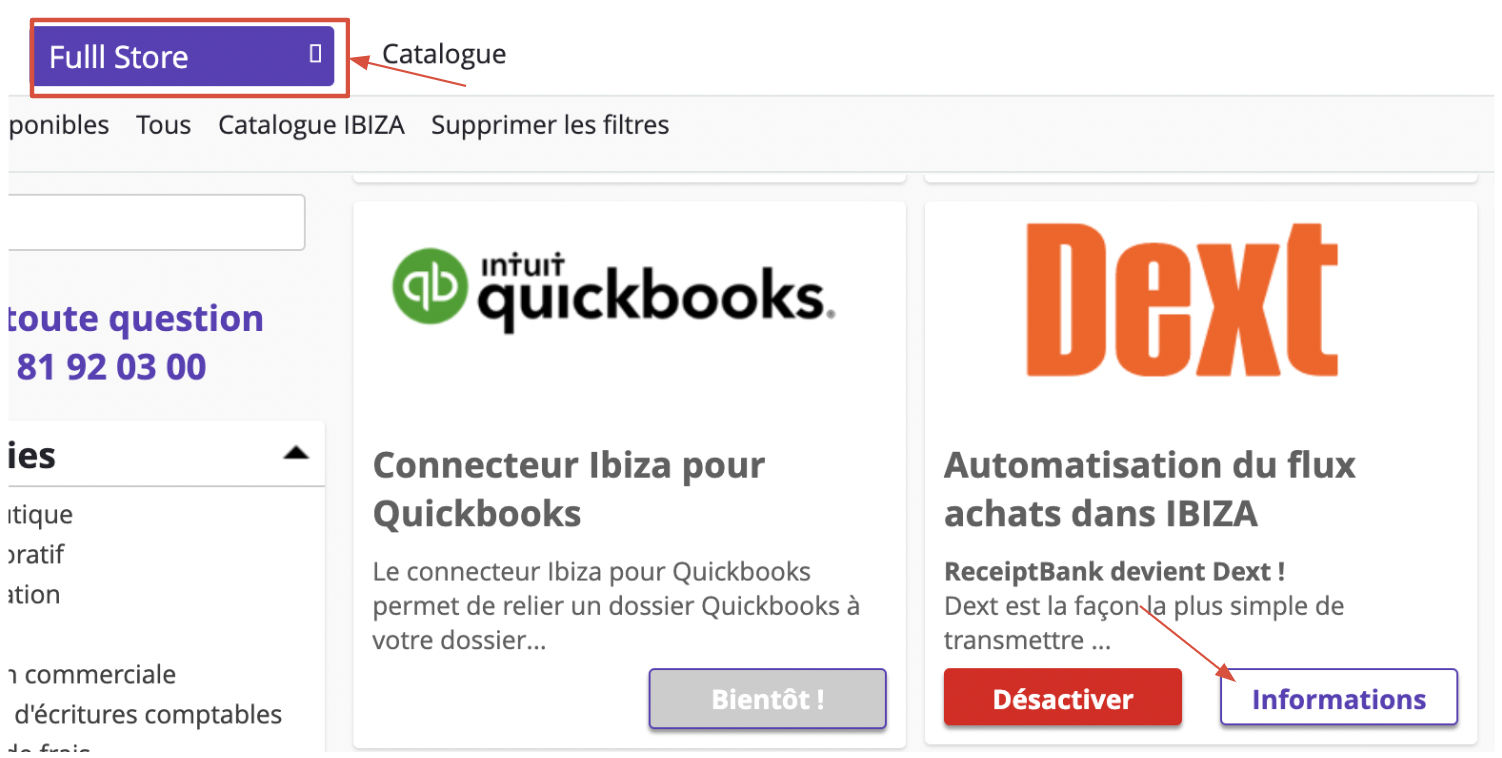Collapse the categories panel arrow

296,453
